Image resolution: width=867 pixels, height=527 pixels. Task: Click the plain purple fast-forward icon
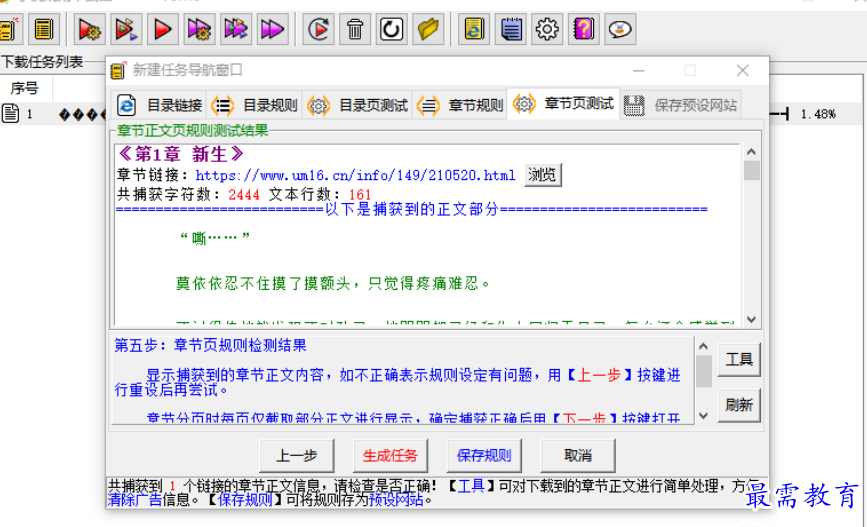click(x=272, y=29)
